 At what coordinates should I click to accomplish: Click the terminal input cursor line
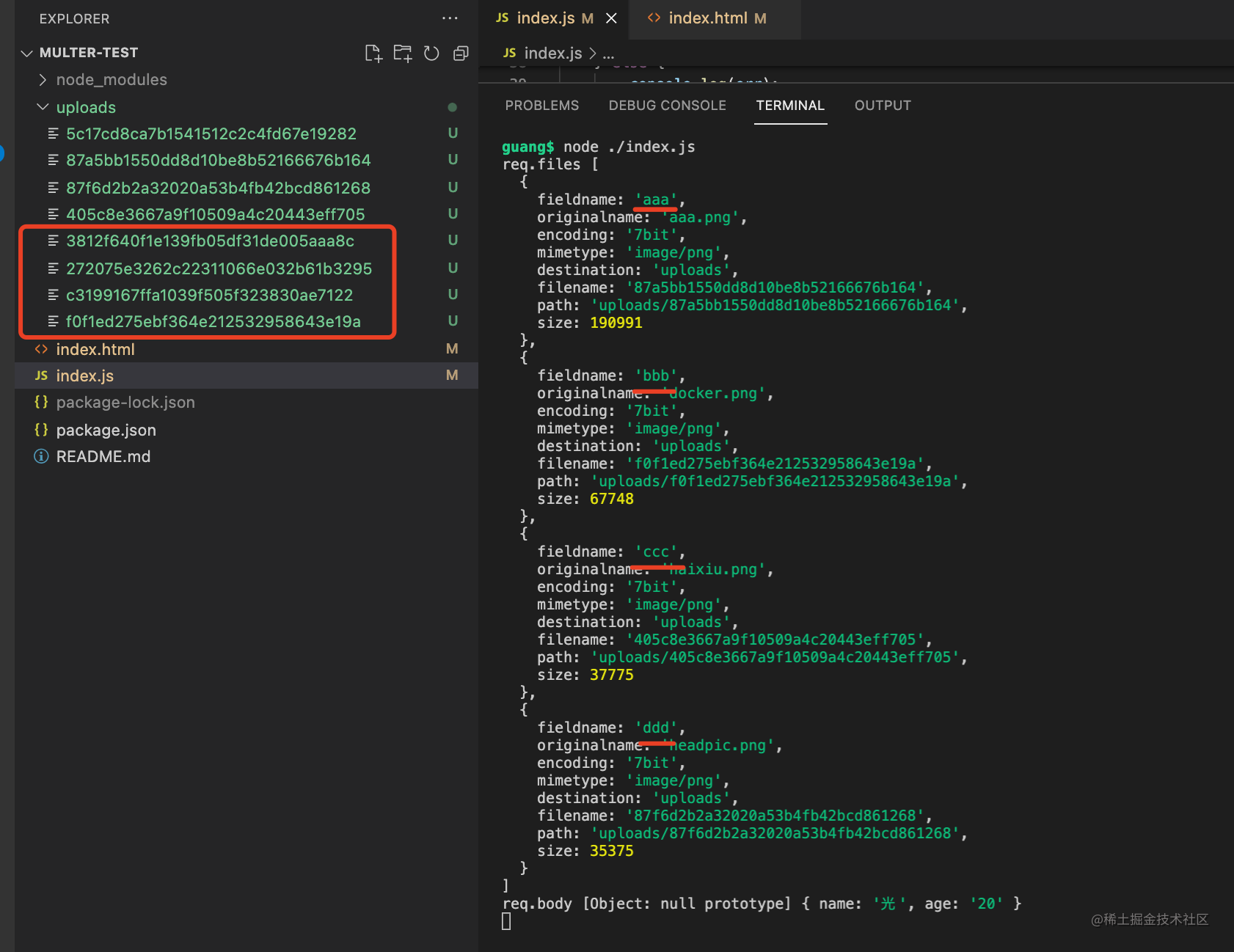[x=506, y=921]
